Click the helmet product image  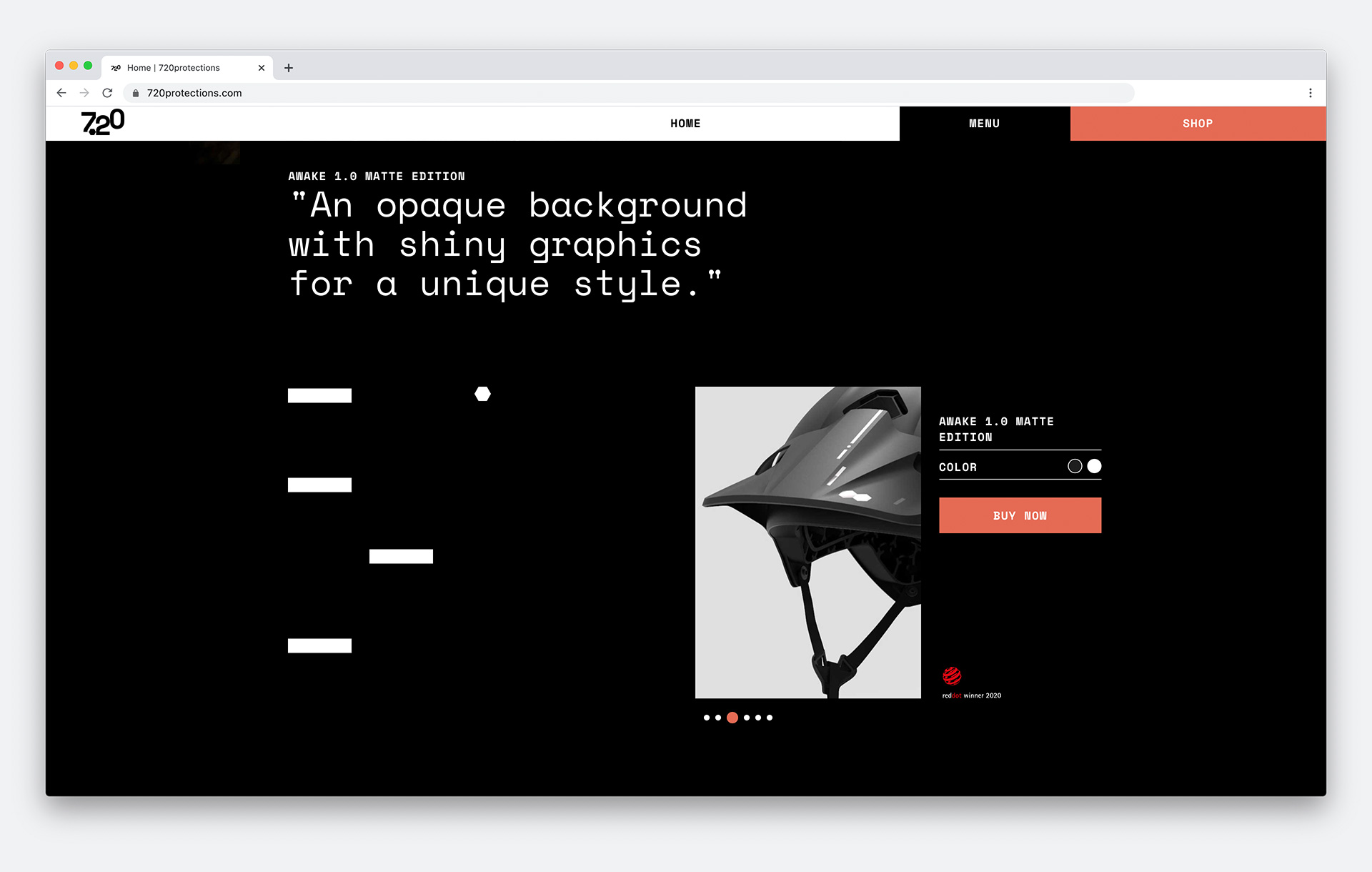pos(808,542)
